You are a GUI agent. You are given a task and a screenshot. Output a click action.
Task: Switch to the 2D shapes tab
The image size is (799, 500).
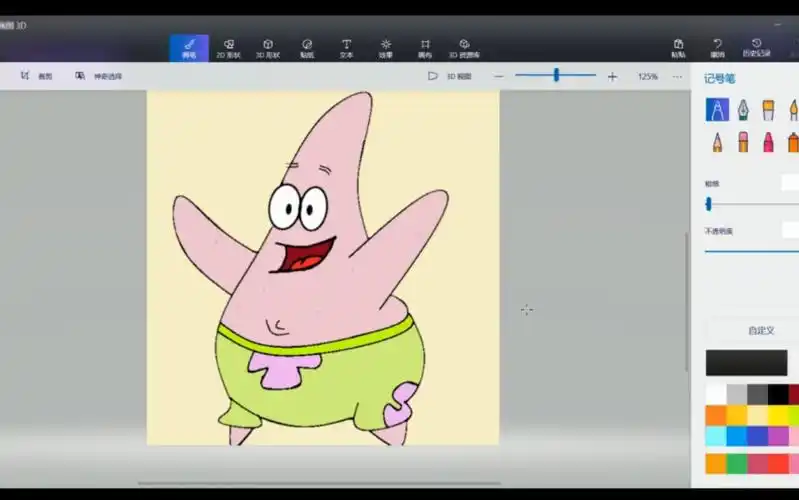point(228,48)
